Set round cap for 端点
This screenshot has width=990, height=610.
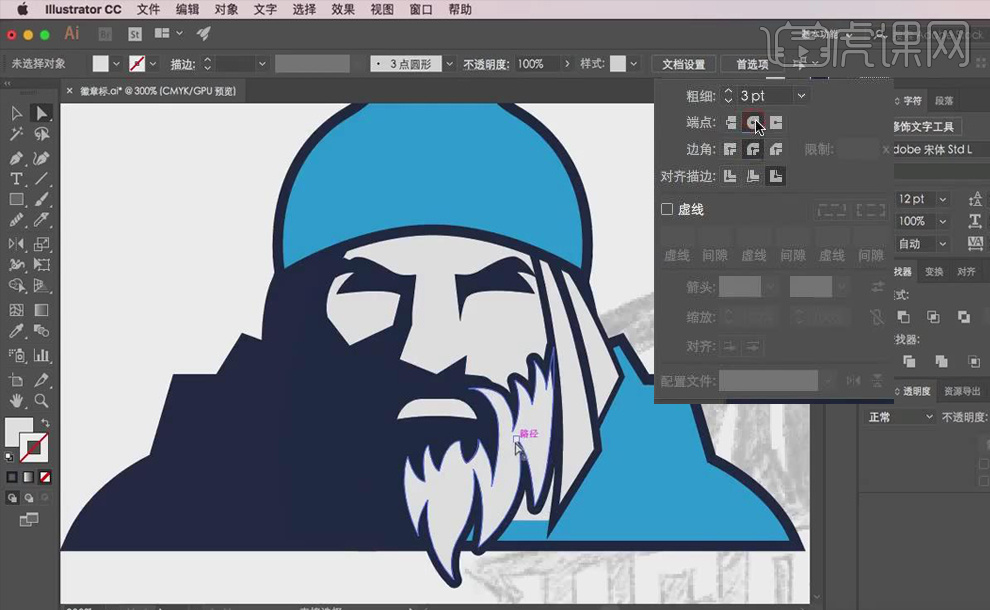(753, 122)
